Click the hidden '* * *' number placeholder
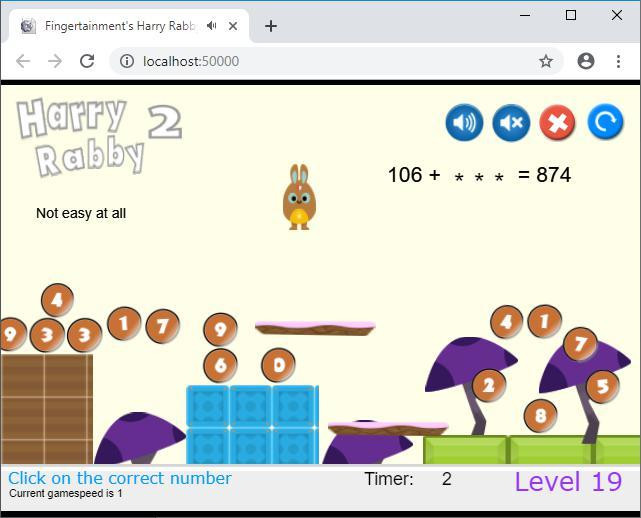Screen dimensions: 641x518 pos(479,177)
